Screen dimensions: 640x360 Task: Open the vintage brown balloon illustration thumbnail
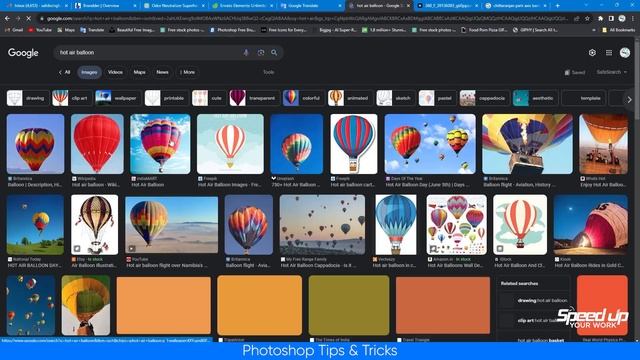click(x=95, y=224)
